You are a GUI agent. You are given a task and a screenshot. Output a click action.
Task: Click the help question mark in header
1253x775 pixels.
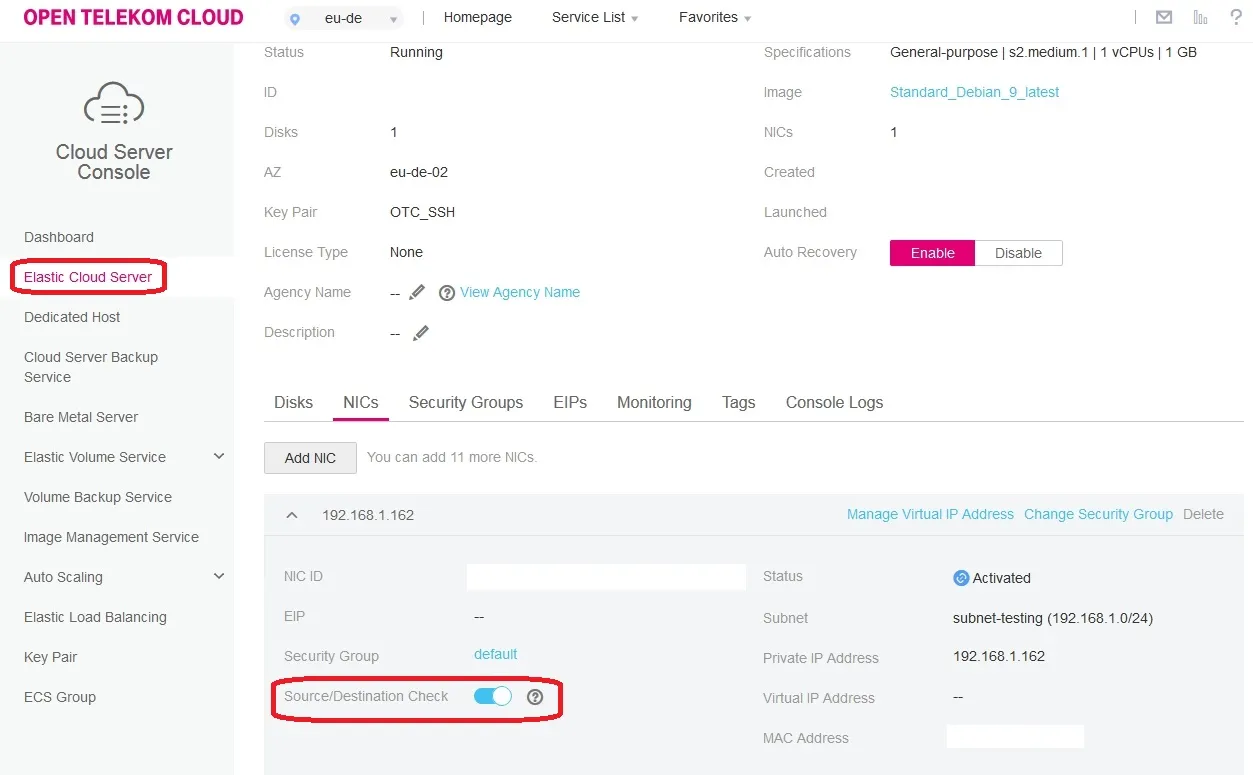(x=1236, y=17)
